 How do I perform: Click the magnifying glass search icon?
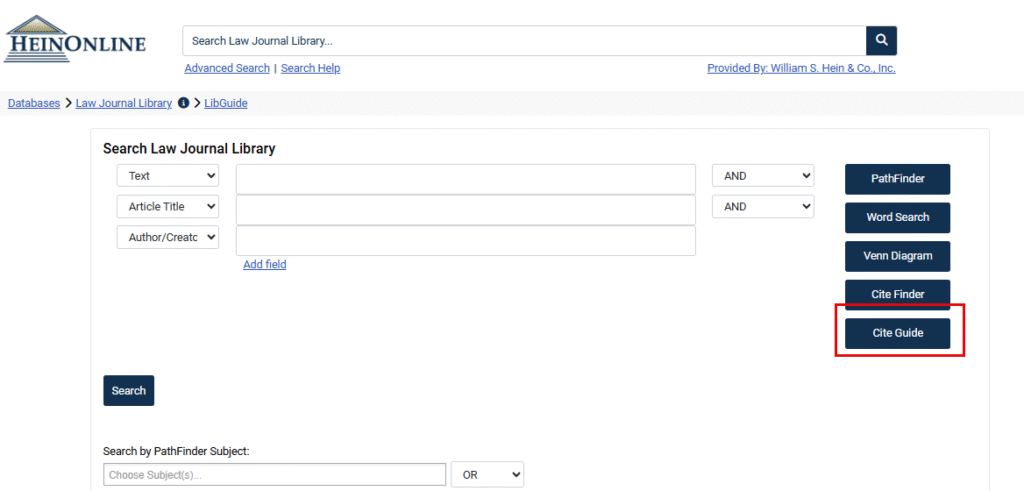tap(881, 41)
